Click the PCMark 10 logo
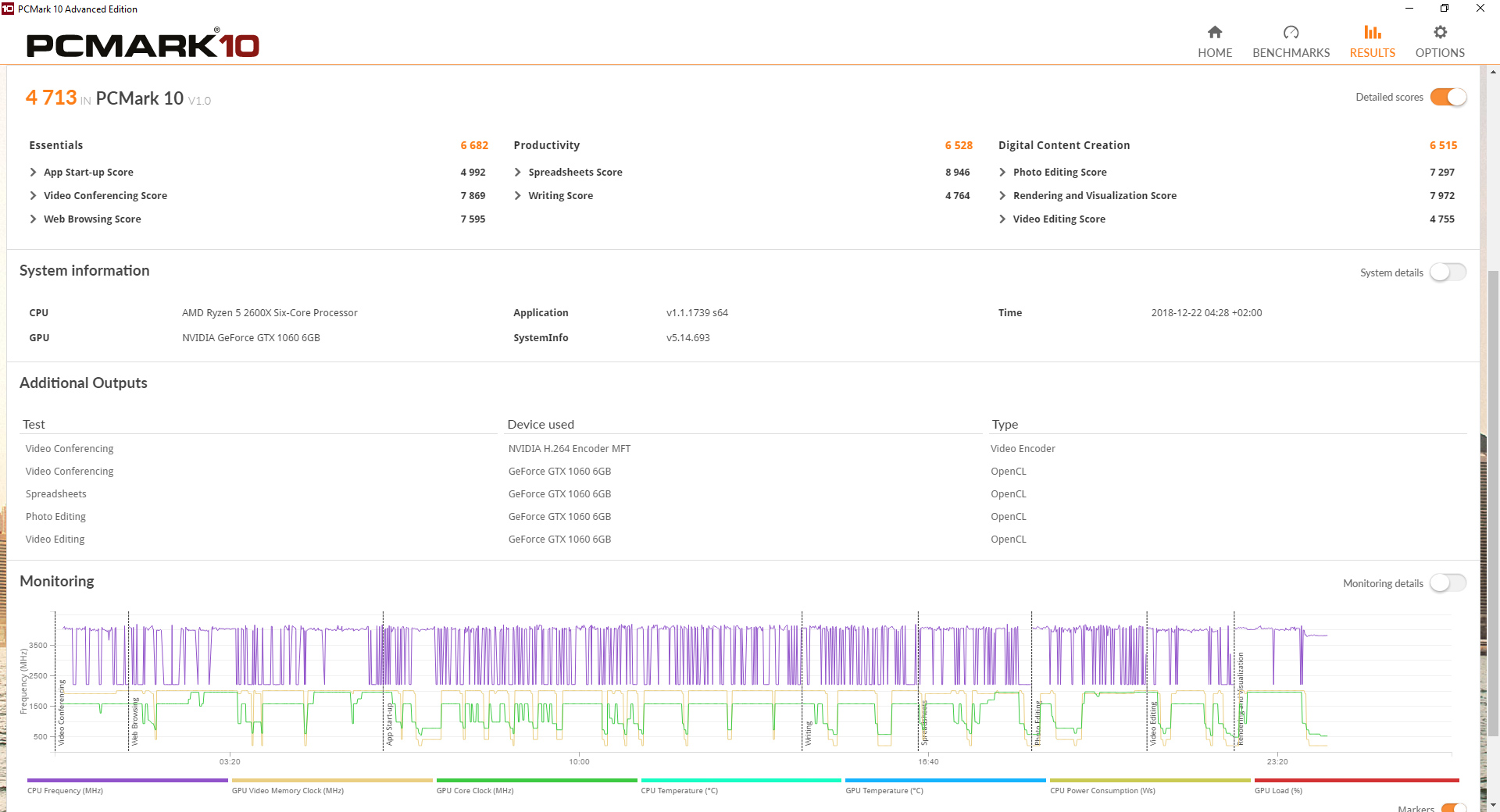Image resolution: width=1500 pixels, height=812 pixels. (x=143, y=45)
